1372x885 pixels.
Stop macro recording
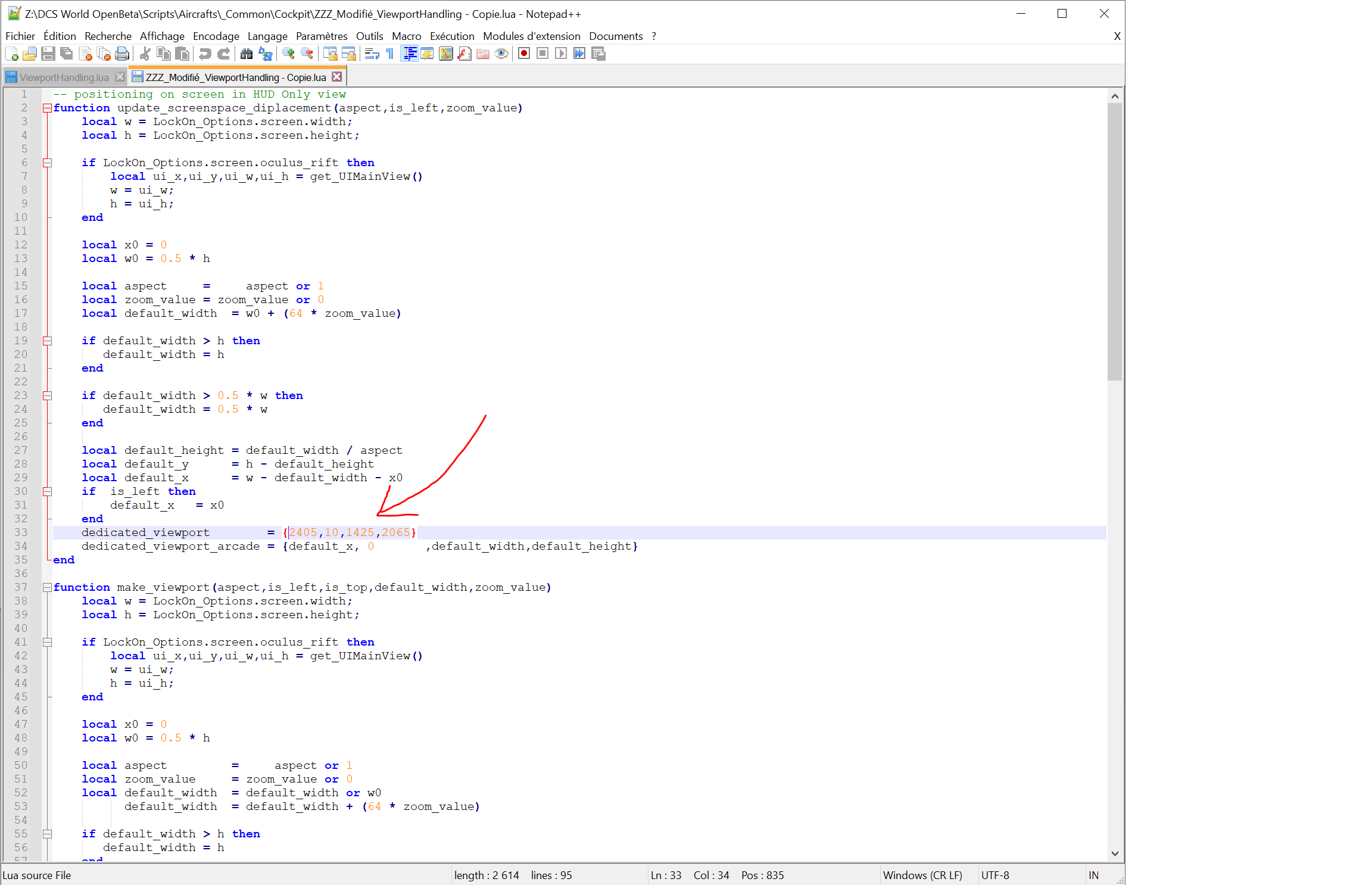[542, 54]
